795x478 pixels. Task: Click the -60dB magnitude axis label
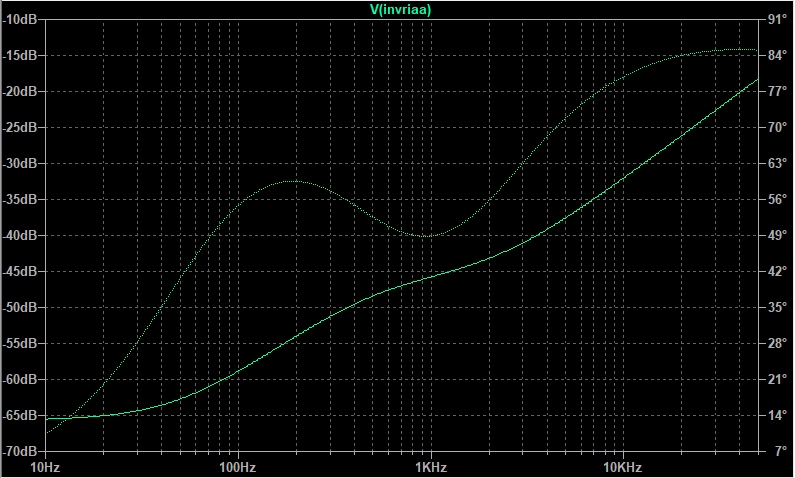click(x=20, y=379)
